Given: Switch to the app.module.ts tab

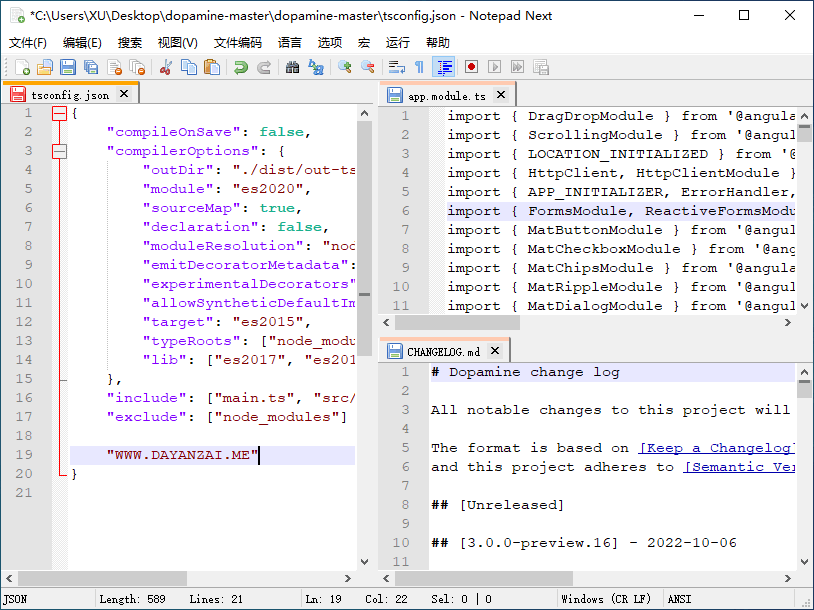Looking at the screenshot, I should click(446, 96).
